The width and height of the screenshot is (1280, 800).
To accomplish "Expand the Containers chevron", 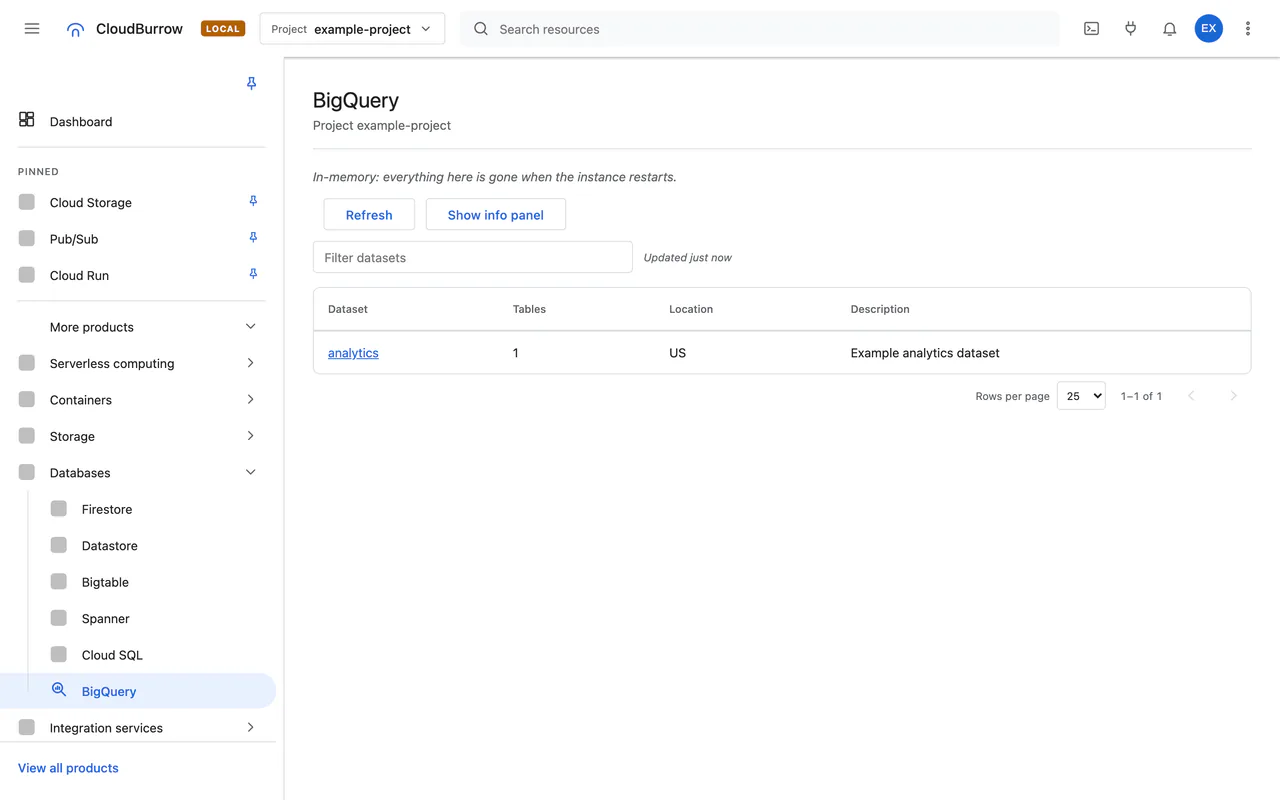I will [x=250, y=399].
